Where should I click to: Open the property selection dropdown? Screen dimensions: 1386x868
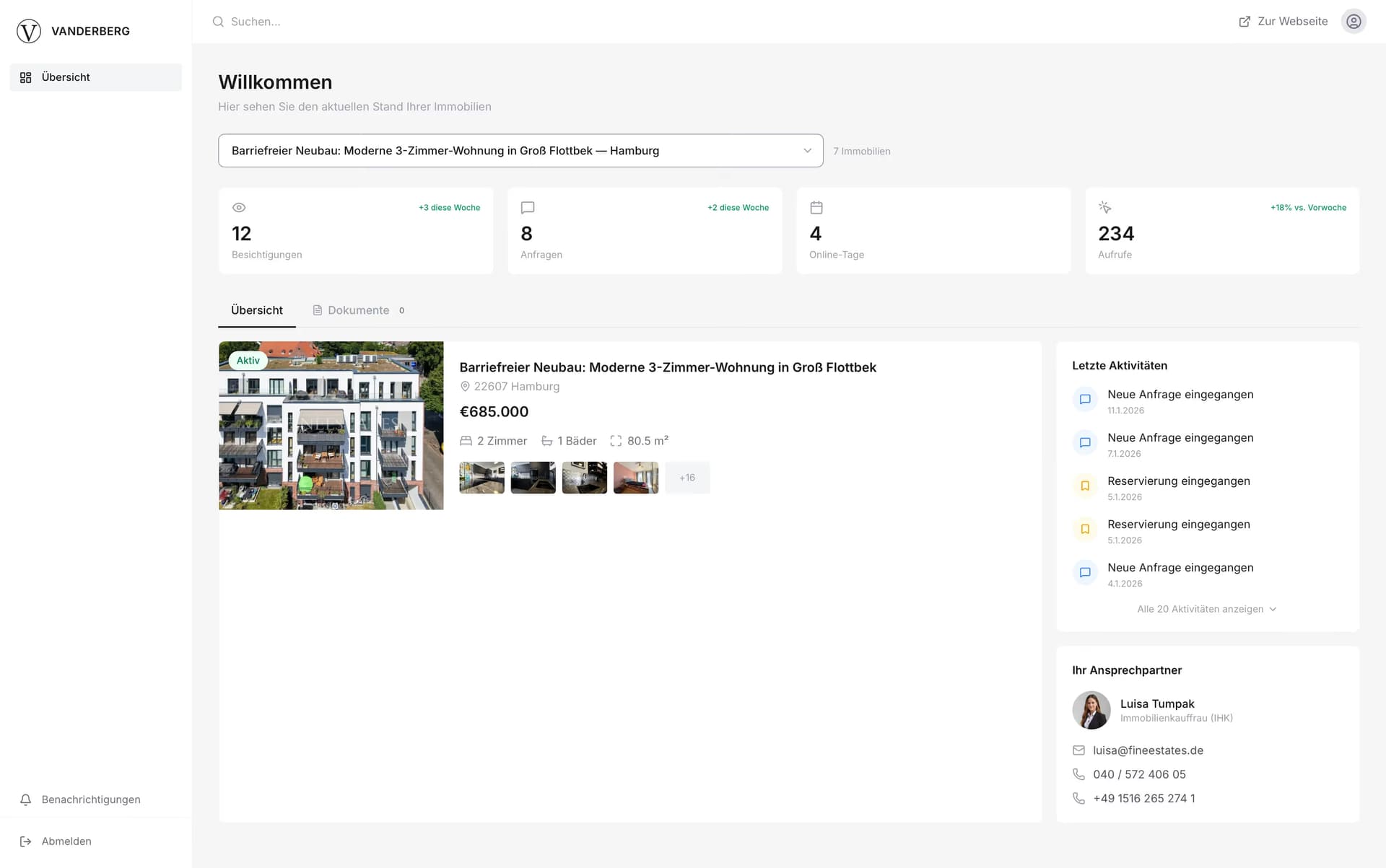[520, 151]
